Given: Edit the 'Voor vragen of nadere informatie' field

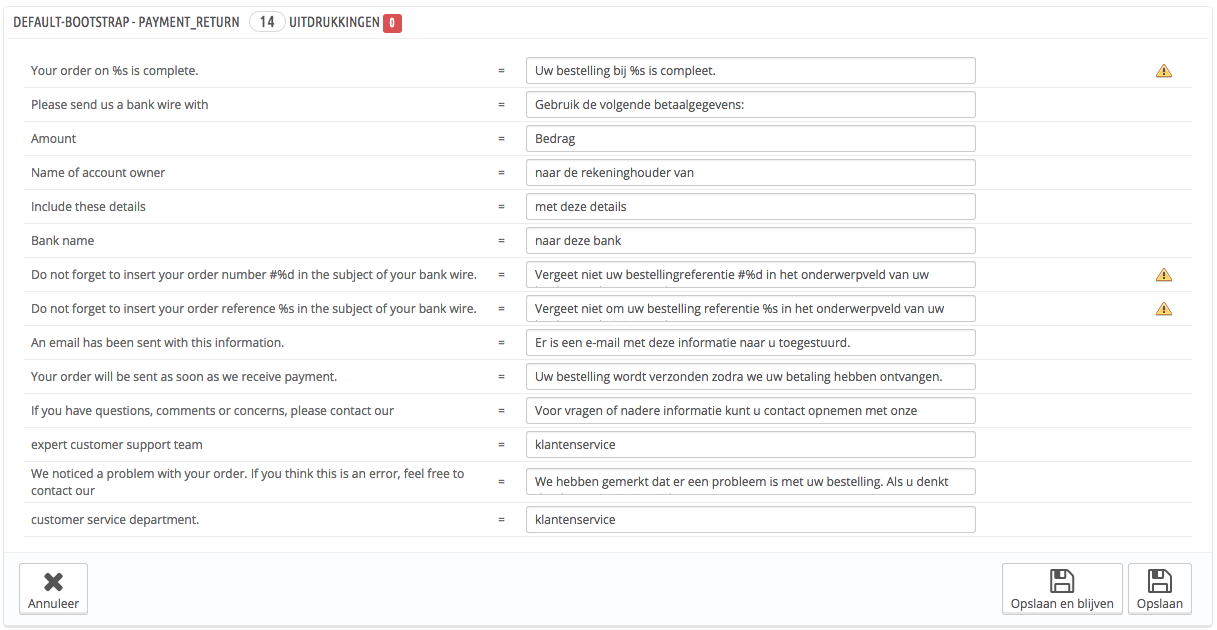Looking at the screenshot, I should (x=750, y=411).
